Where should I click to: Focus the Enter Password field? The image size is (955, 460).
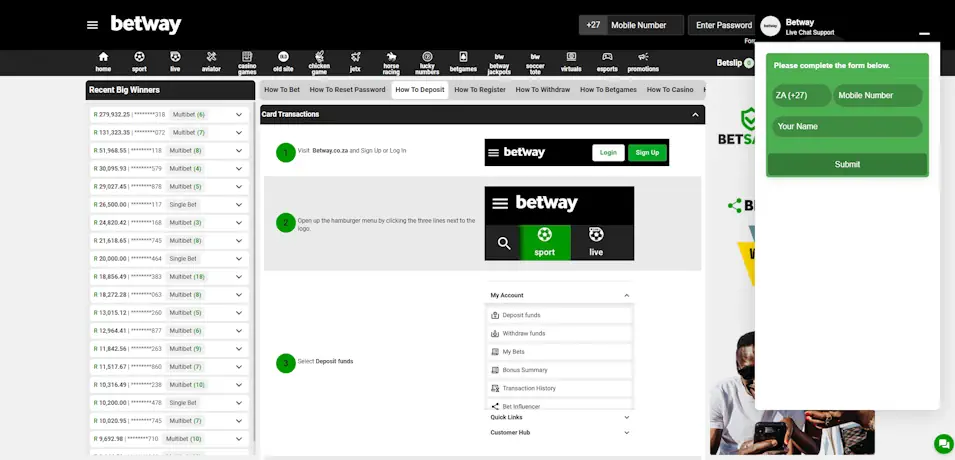(x=723, y=25)
